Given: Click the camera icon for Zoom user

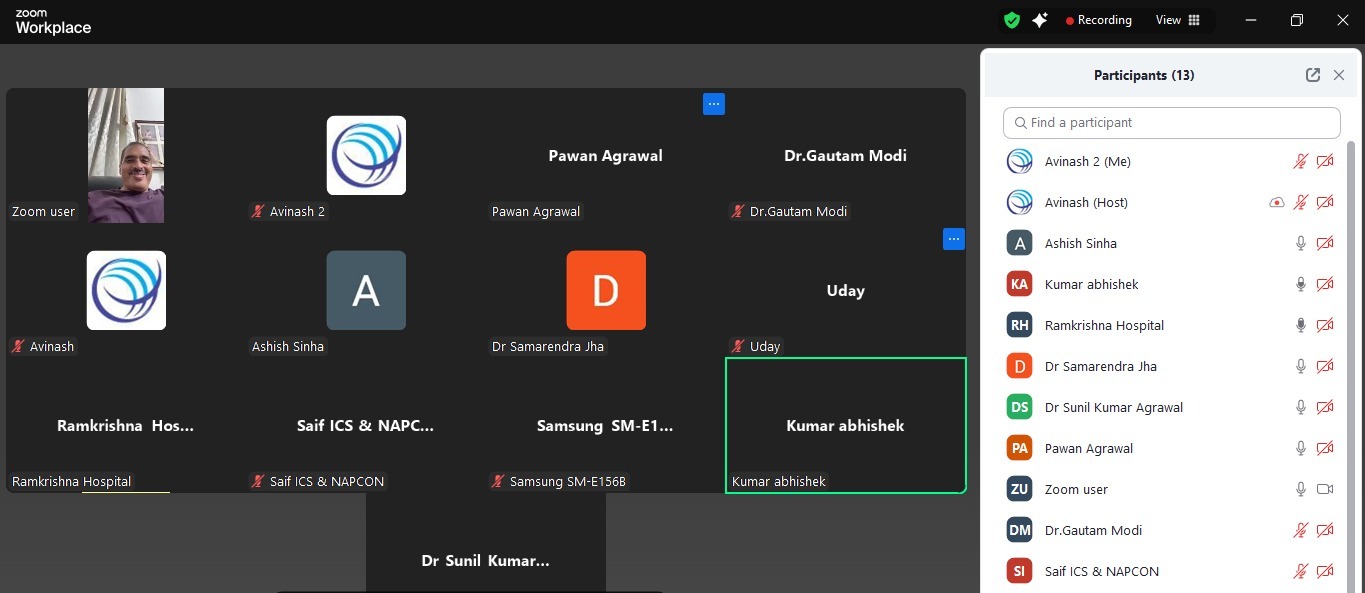Looking at the screenshot, I should [x=1325, y=489].
